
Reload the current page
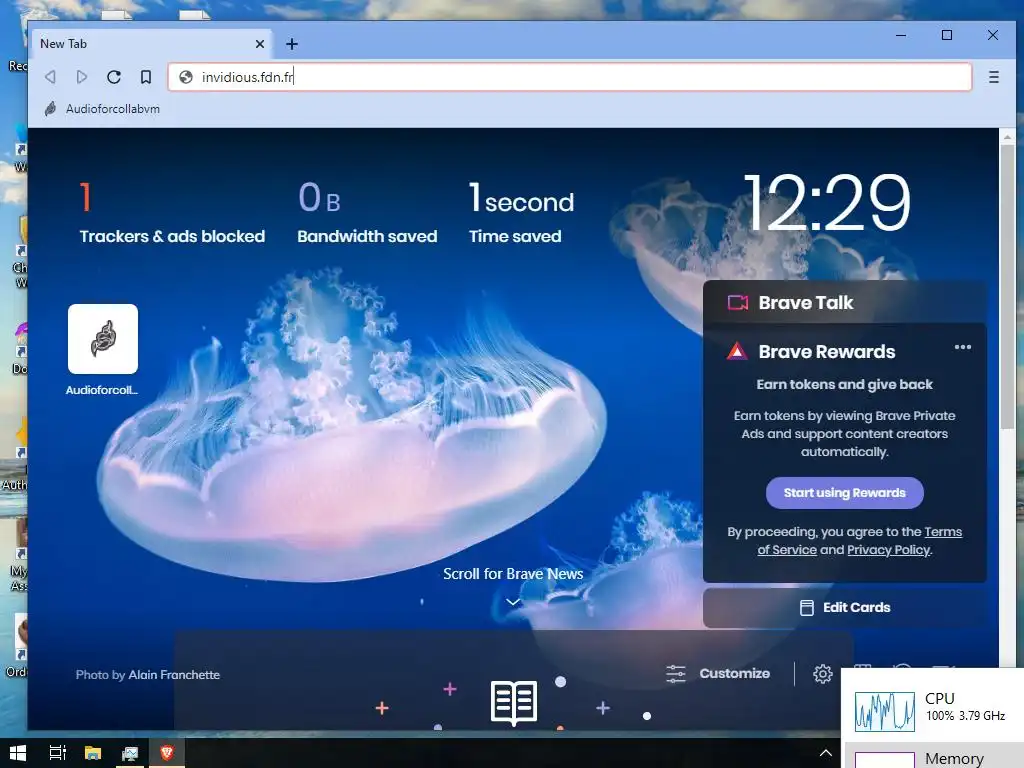point(114,77)
